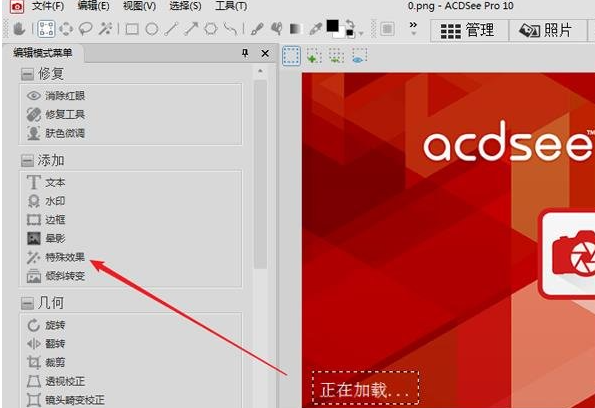Select the Magic Wand tool
The image size is (595, 408).
point(105,29)
